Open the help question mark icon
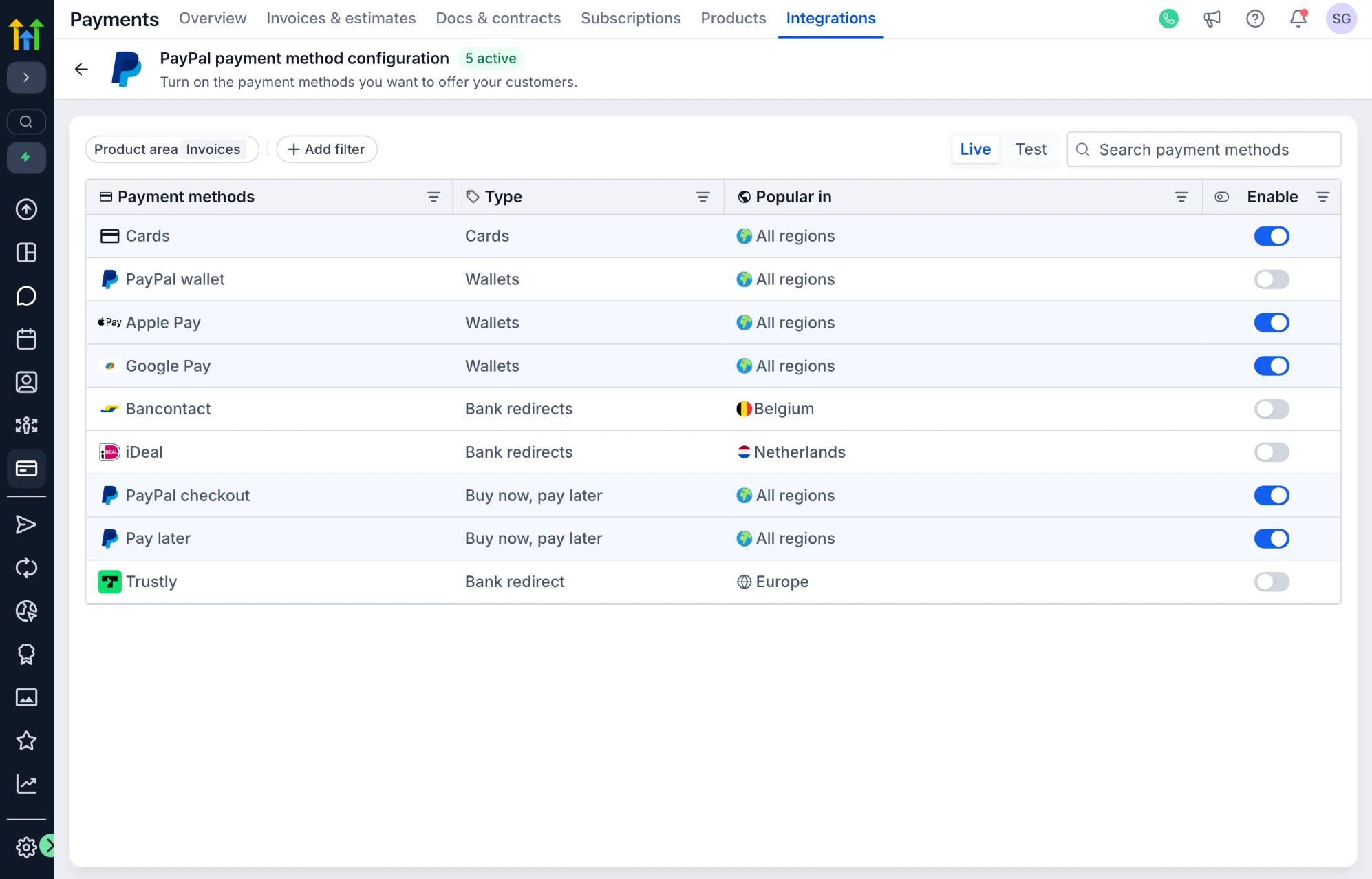The height and width of the screenshot is (879, 1372). pyautogui.click(x=1256, y=19)
